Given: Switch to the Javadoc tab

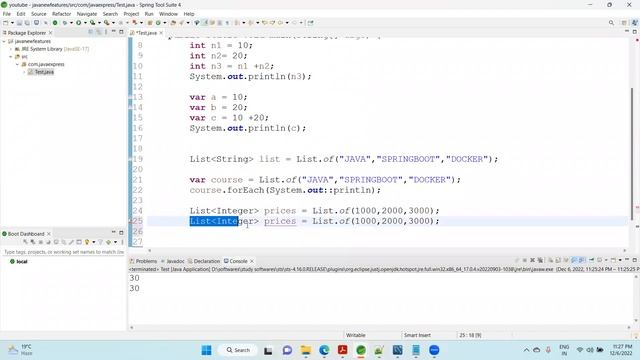Looking at the screenshot, I should [x=173, y=261].
